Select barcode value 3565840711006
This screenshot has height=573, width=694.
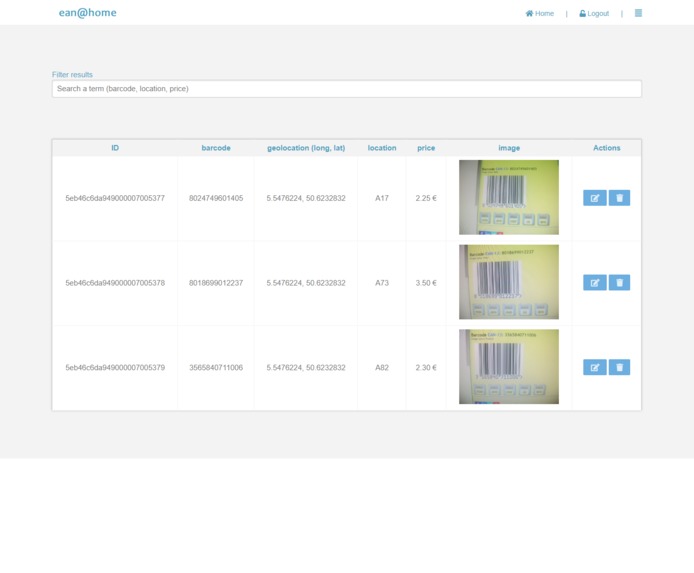tap(216, 367)
